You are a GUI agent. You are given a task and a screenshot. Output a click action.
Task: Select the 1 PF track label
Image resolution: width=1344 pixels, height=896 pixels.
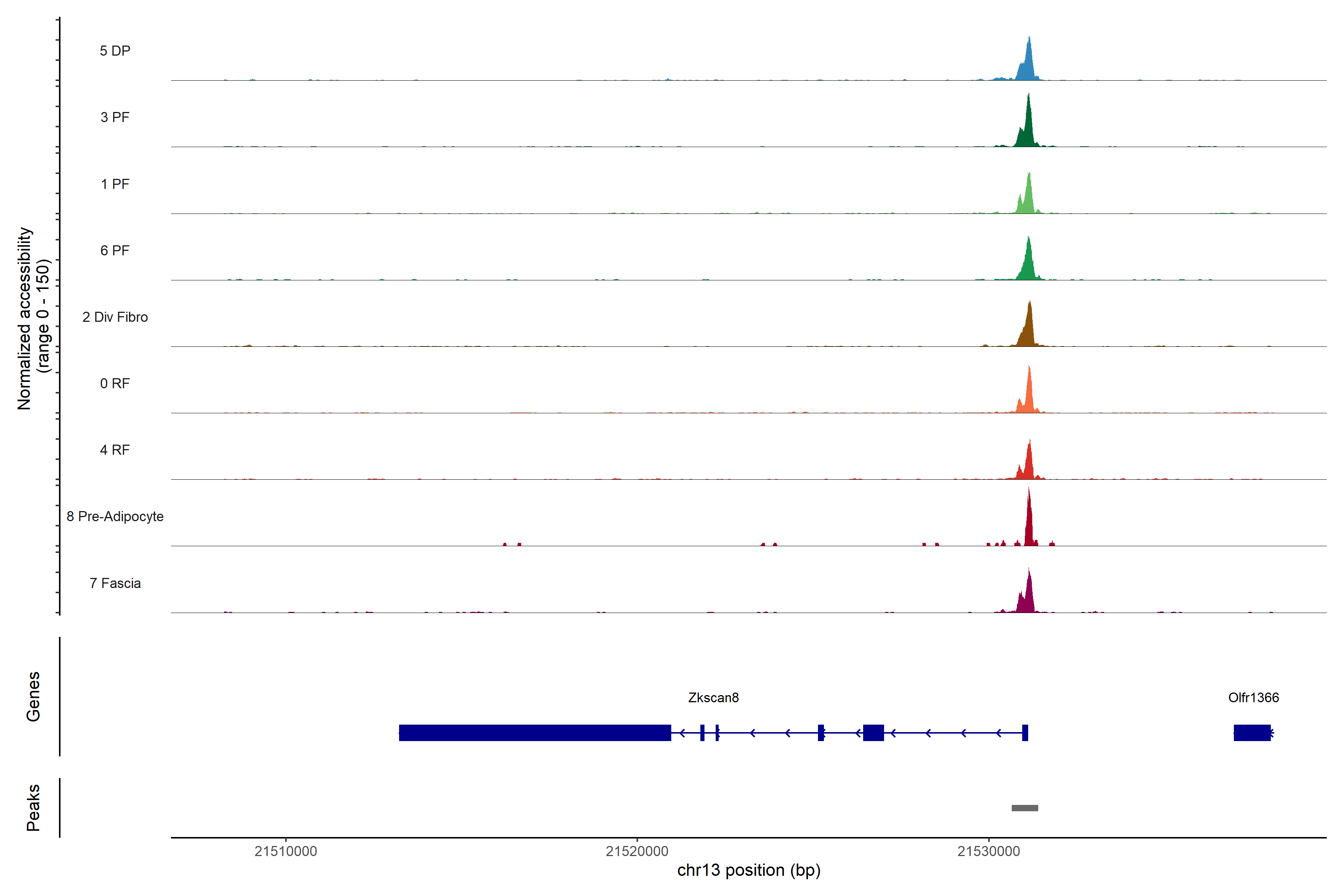[115, 184]
